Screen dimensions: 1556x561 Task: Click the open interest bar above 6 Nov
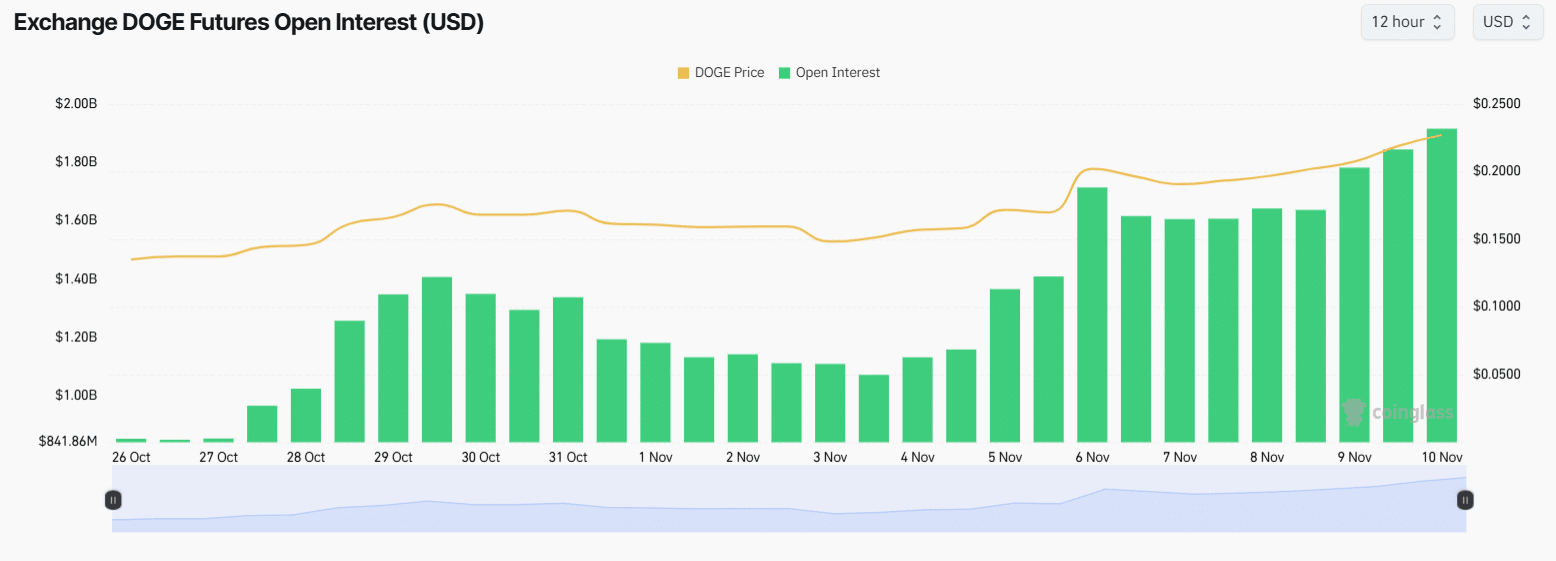click(x=1092, y=314)
